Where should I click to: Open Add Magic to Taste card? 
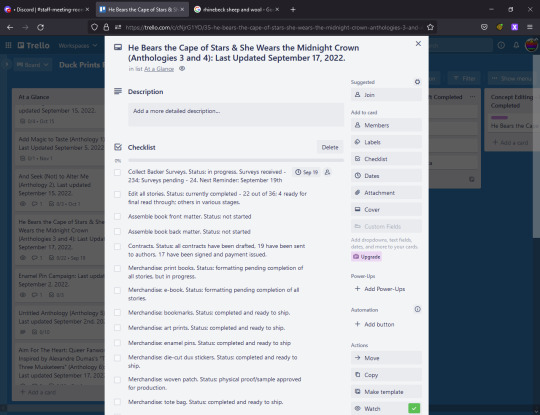(59, 148)
